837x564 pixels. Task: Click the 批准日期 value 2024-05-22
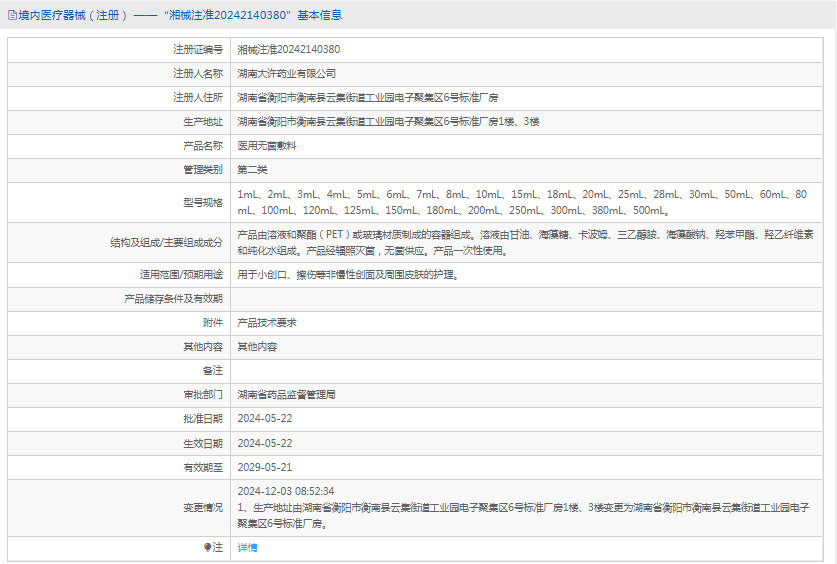click(x=265, y=418)
